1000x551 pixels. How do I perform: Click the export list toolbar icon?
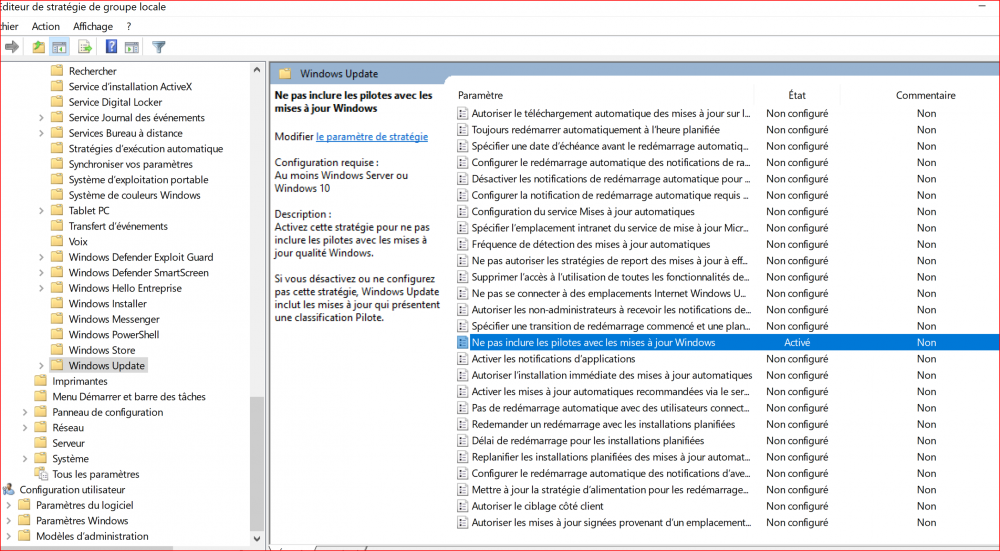pyautogui.click(x=85, y=46)
